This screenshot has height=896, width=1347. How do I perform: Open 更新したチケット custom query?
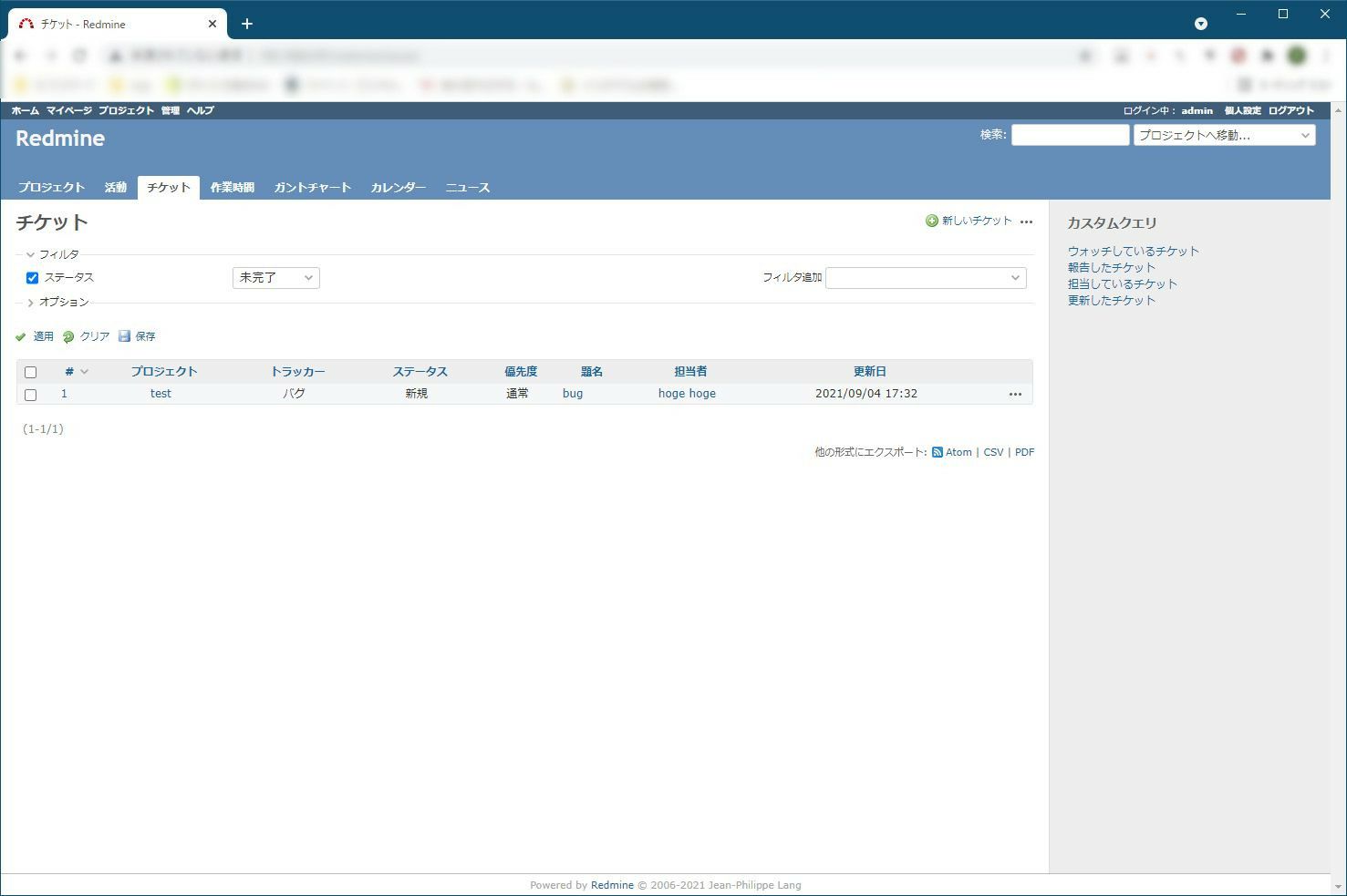1112,300
